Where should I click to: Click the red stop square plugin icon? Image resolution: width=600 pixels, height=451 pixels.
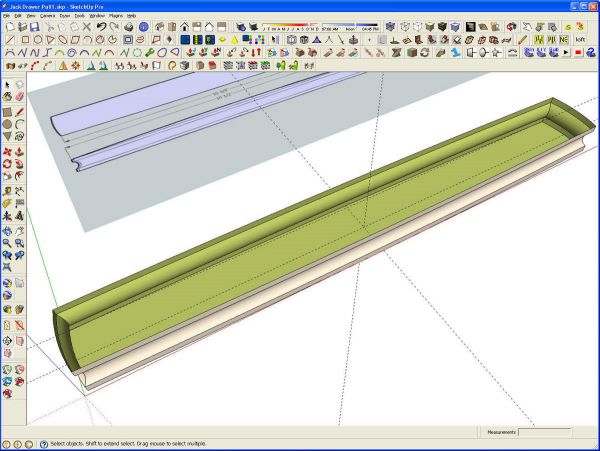click(578, 52)
